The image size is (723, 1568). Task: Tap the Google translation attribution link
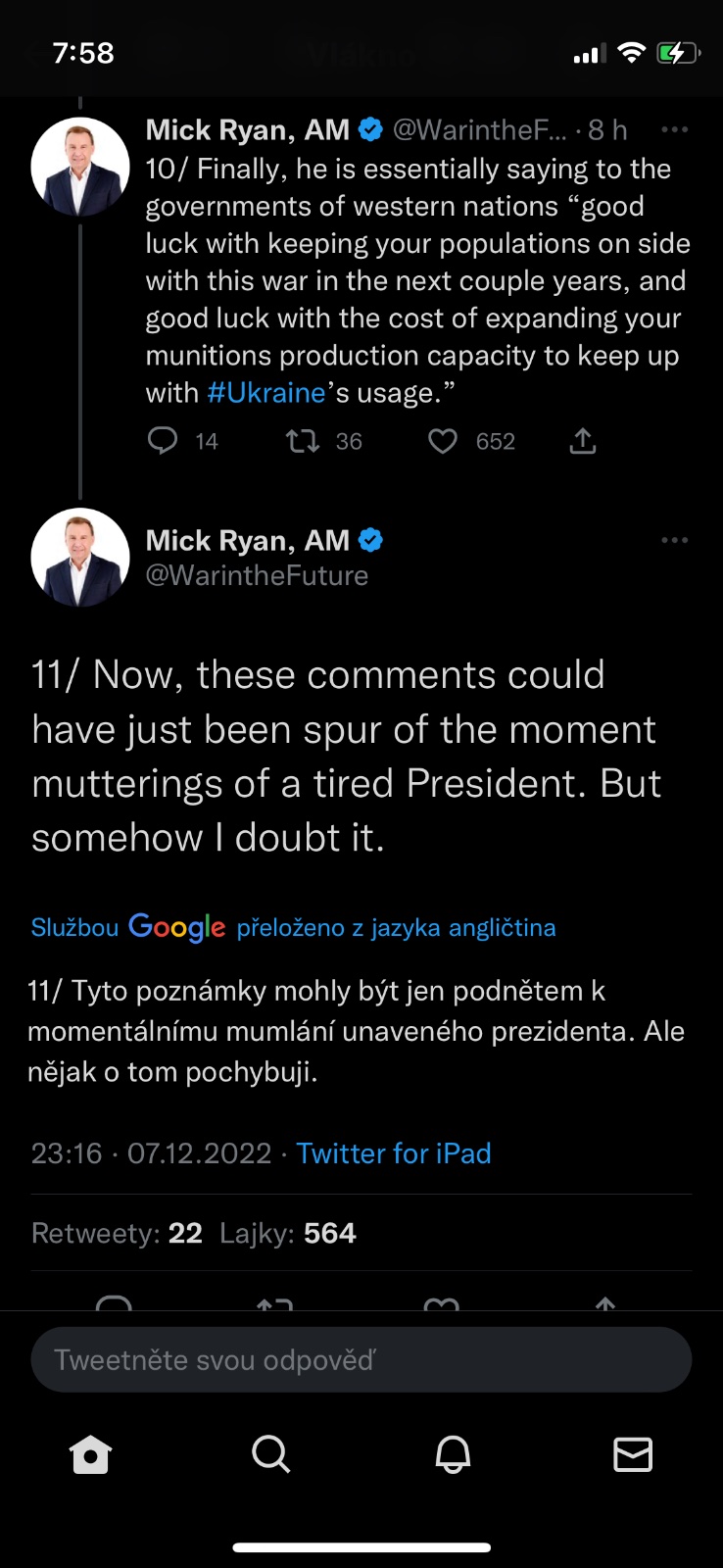click(x=293, y=927)
